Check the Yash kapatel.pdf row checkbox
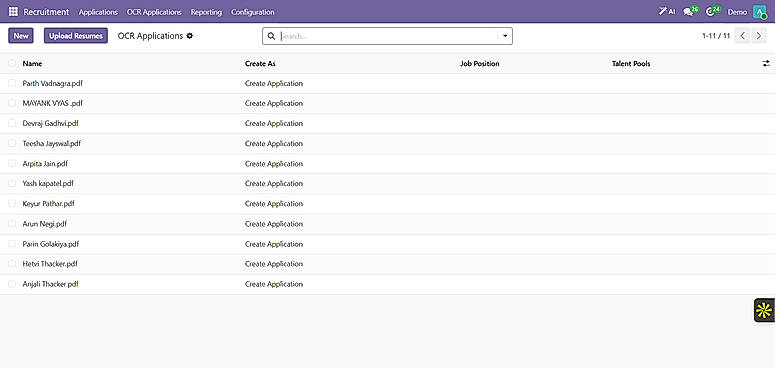This screenshot has height=368, width=775. pos(12,183)
